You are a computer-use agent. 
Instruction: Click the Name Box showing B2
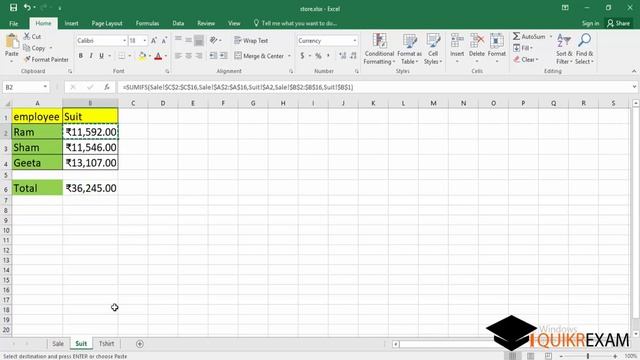26,87
